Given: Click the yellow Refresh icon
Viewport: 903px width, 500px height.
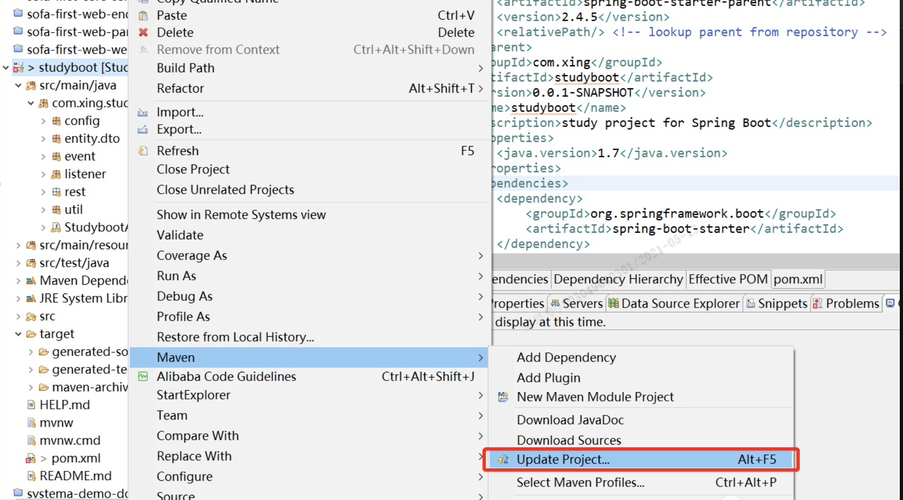Looking at the screenshot, I should [x=143, y=151].
